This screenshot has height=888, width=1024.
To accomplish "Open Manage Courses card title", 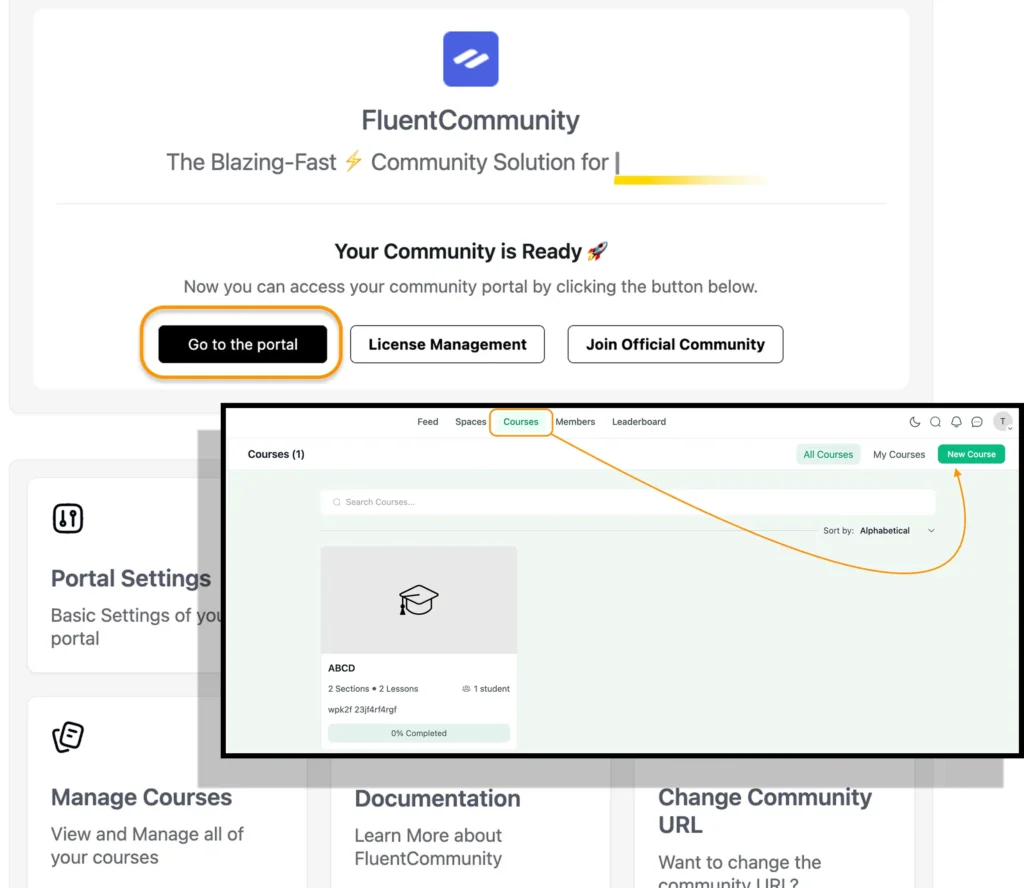I will pyautogui.click(x=141, y=797).
